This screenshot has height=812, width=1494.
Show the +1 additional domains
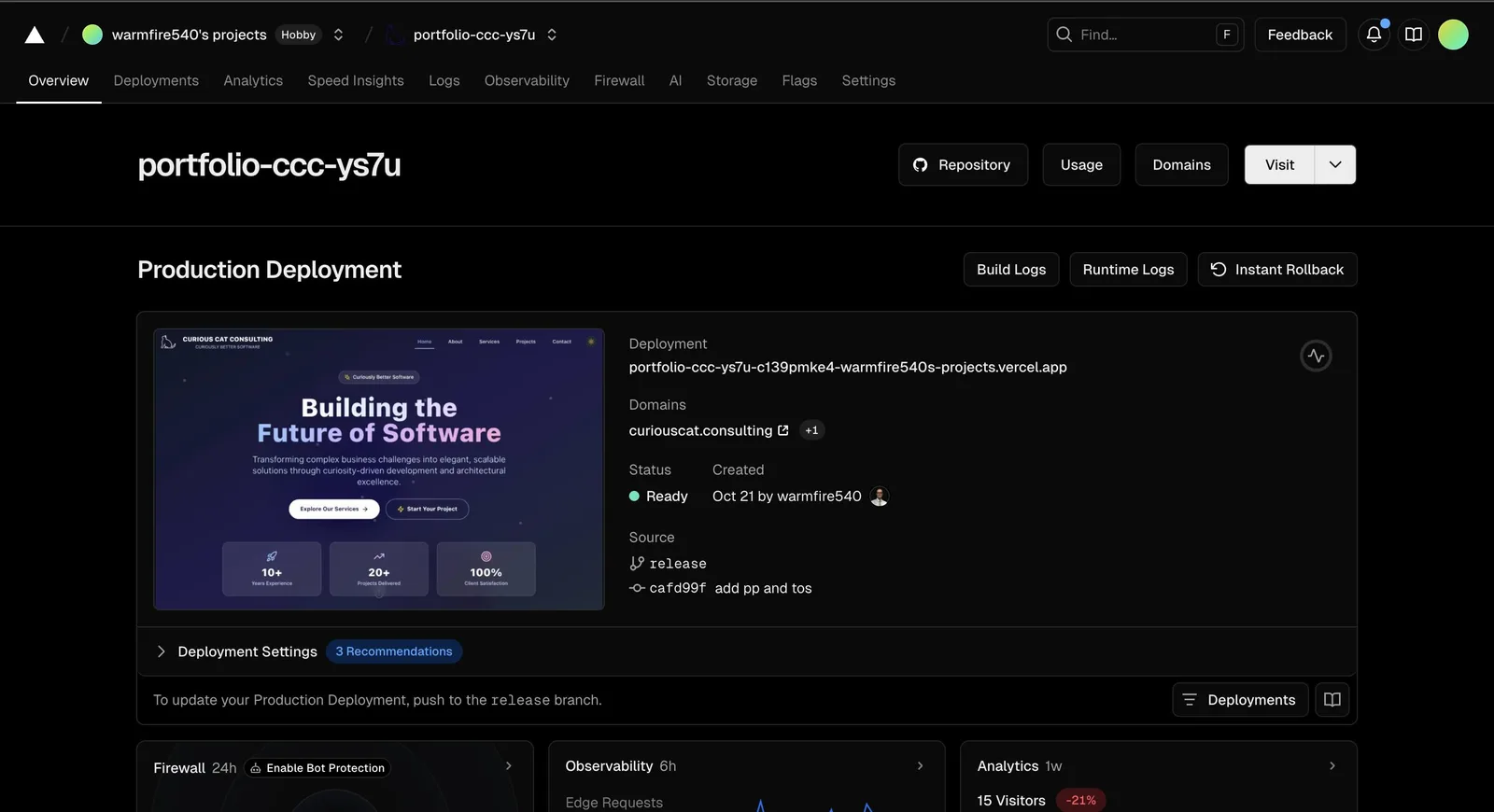pos(811,430)
